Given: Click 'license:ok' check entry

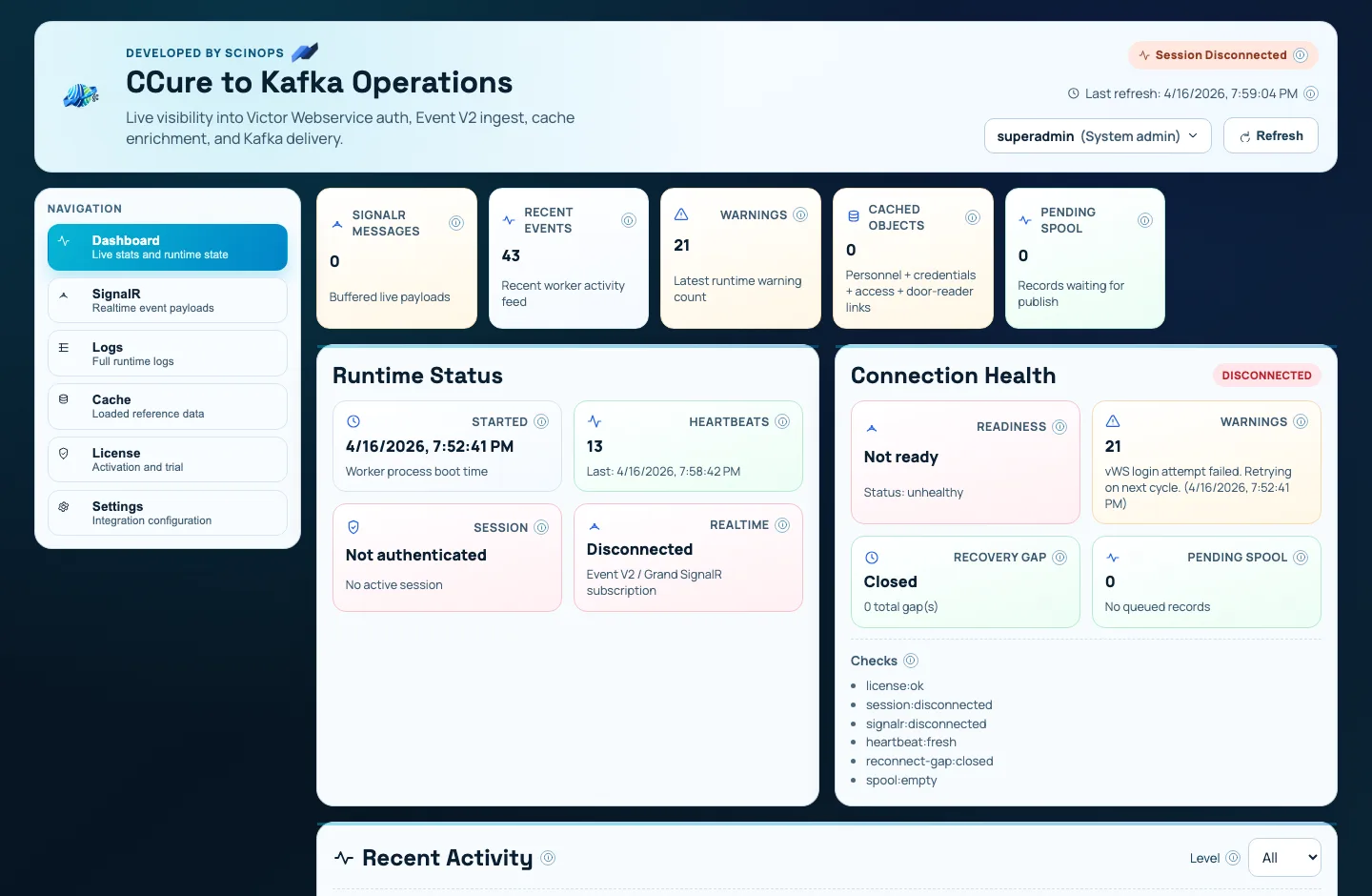Looking at the screenshot, I should 895,685.
